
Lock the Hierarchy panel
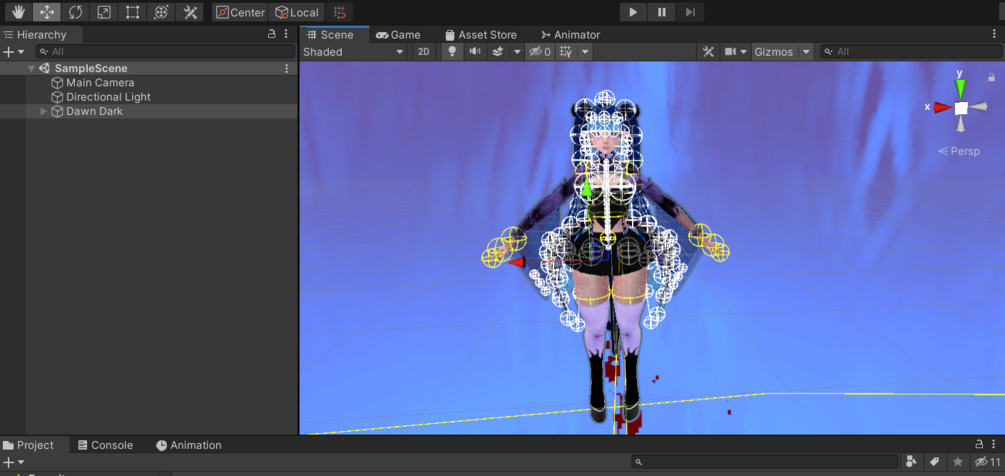click(x=272, y=34)
